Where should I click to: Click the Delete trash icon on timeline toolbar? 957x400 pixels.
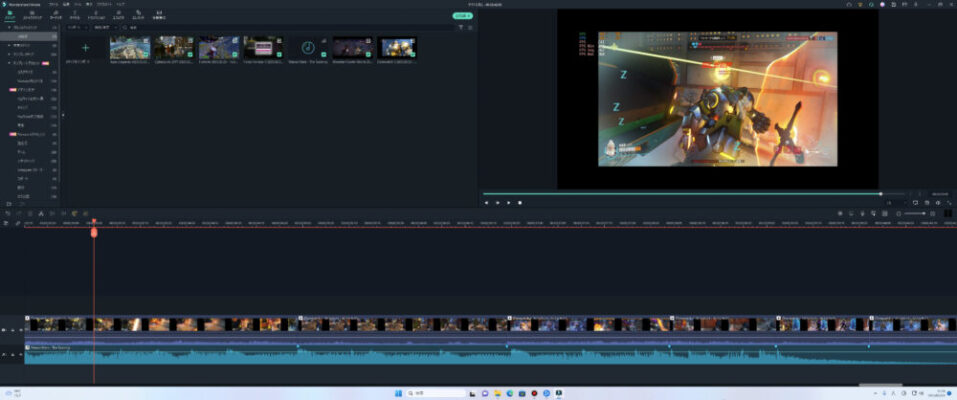(x=30, y=213)
